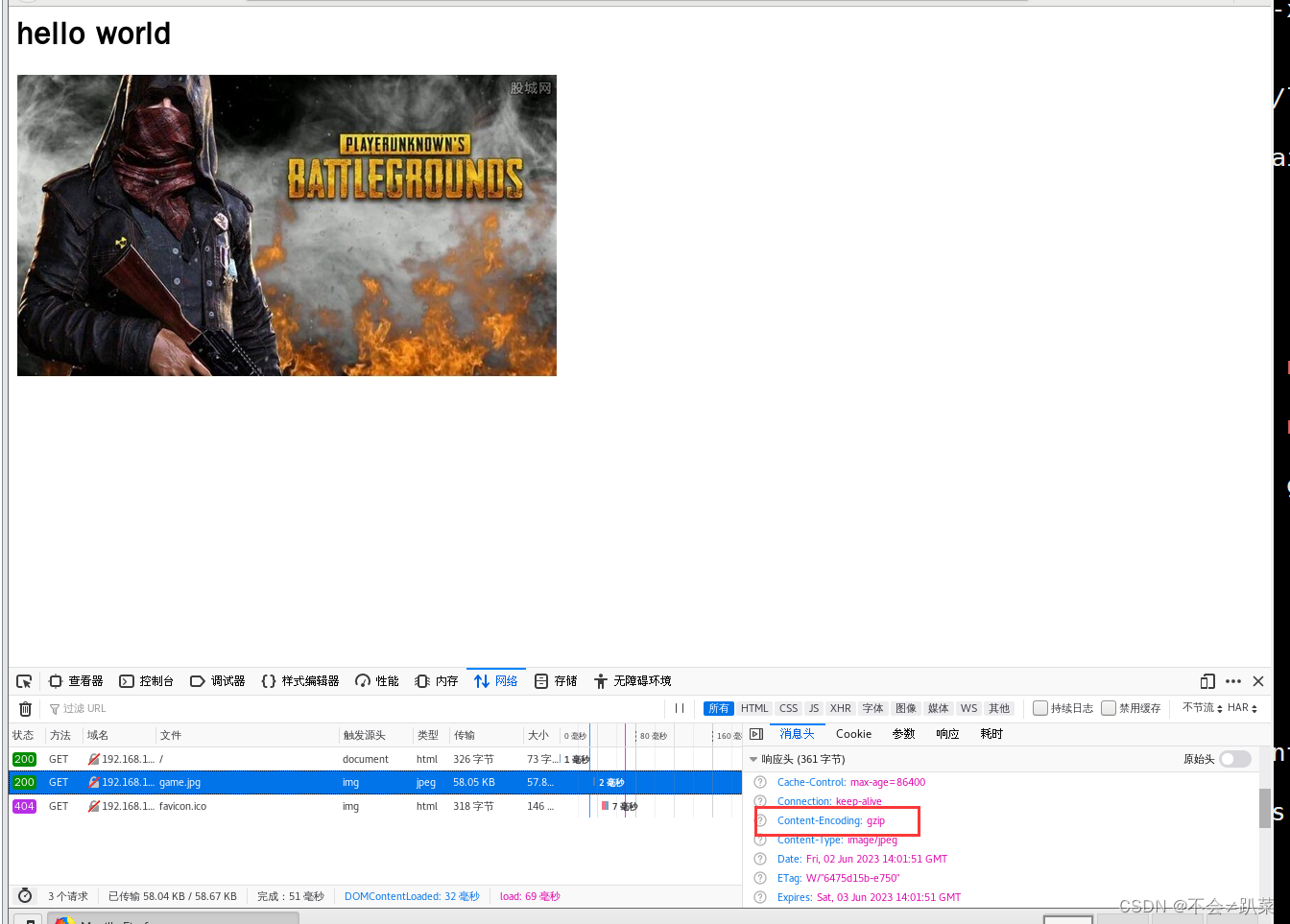The image size is (1290, 924).
Task: Open the 样式编辑器 (Style Editor) tool
Action: (x=300, y=681)
